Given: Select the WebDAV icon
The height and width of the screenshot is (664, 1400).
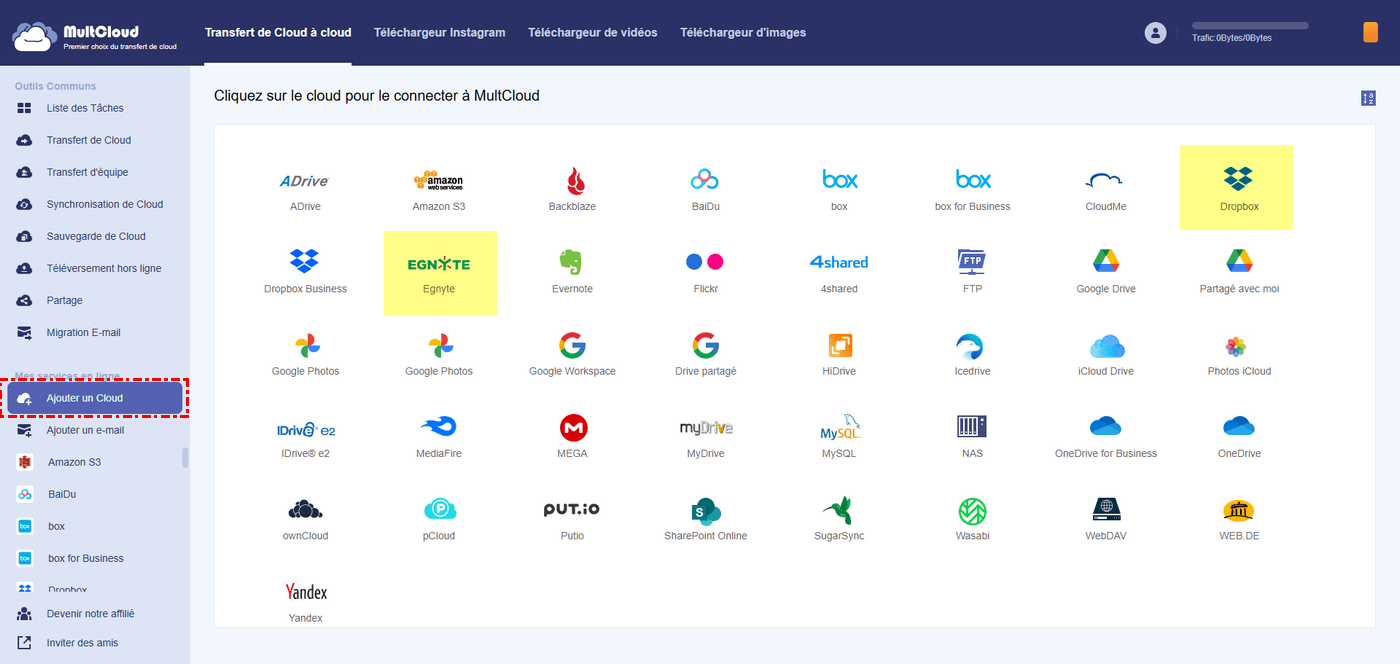Looking at the screenshot, I should [1106, 510].
